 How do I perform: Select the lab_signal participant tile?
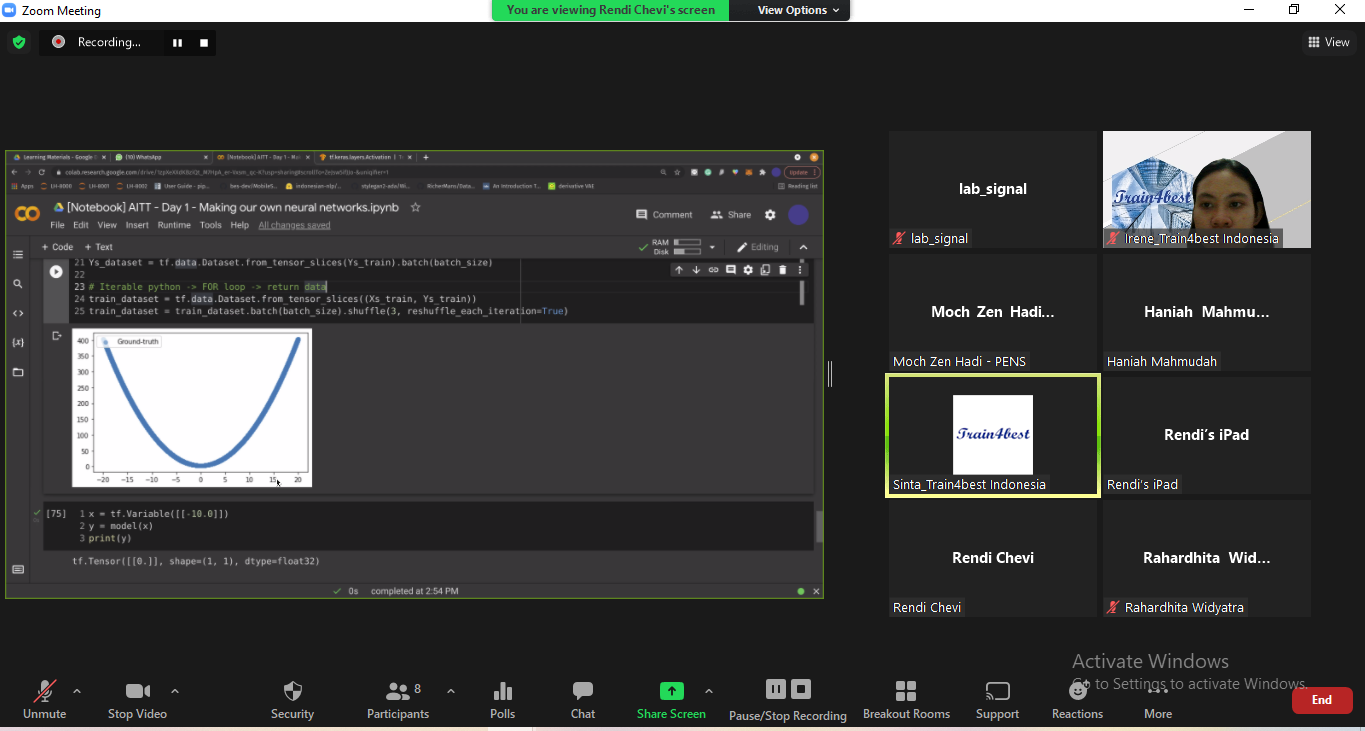(993, 189)
